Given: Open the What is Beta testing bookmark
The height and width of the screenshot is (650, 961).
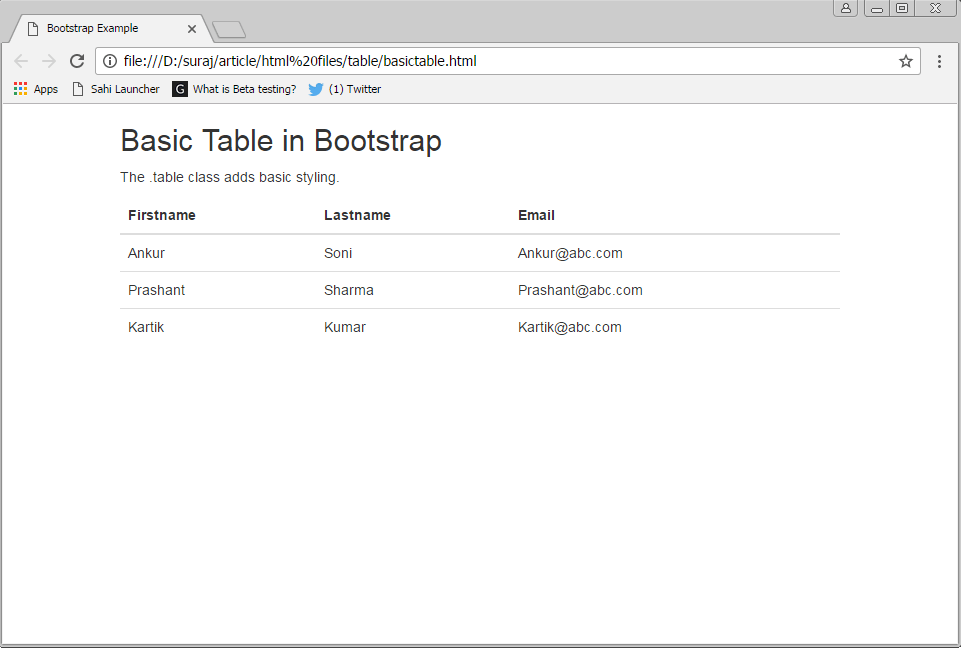Looking at the screenshot, I should point(243,89).
